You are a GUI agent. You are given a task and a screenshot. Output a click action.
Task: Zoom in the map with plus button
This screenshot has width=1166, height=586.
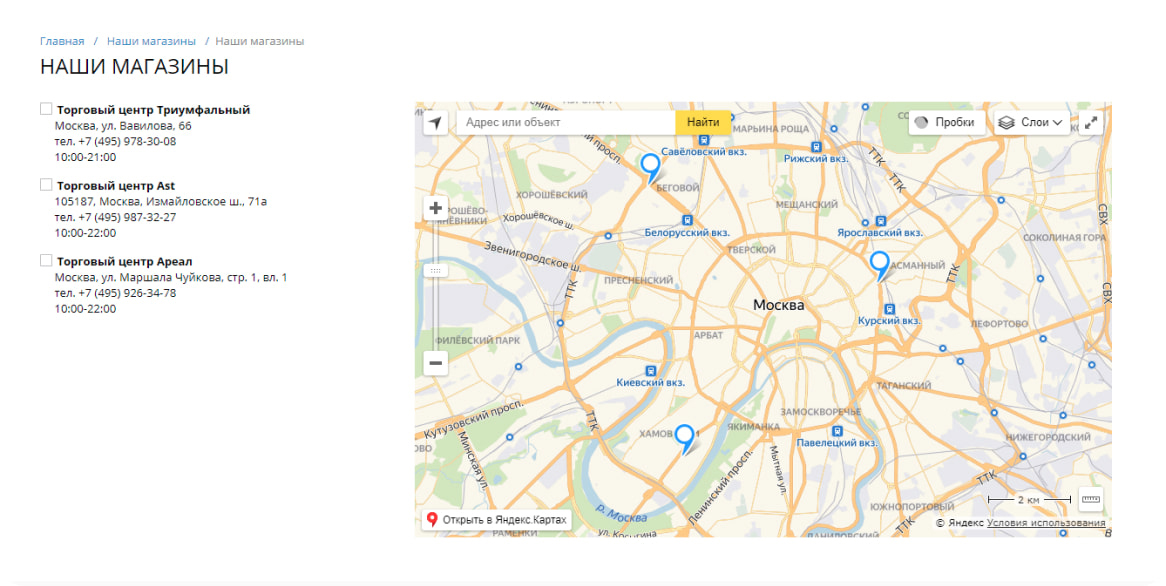point(435,209)
